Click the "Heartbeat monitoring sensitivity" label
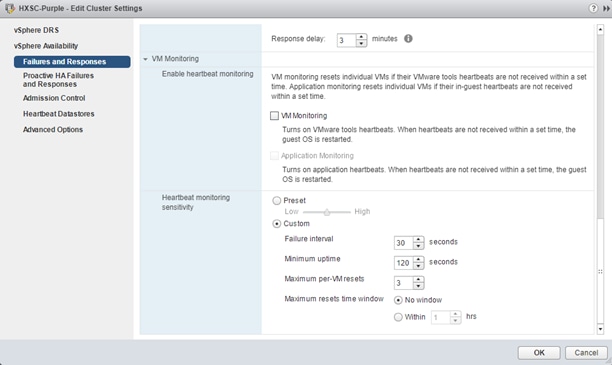Image resolution: width=612 pixels, height=365 pixels. pyautogui.click(x=196, y=202)
